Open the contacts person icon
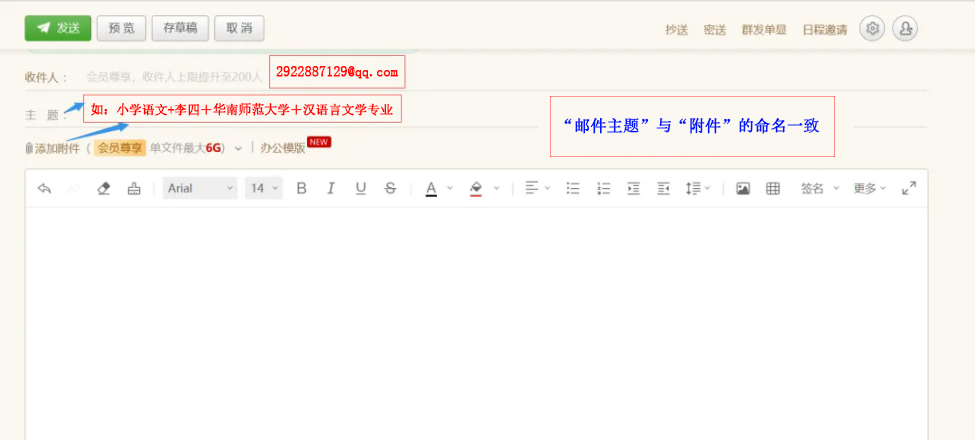Screen dimensions: 975x440 905,29
